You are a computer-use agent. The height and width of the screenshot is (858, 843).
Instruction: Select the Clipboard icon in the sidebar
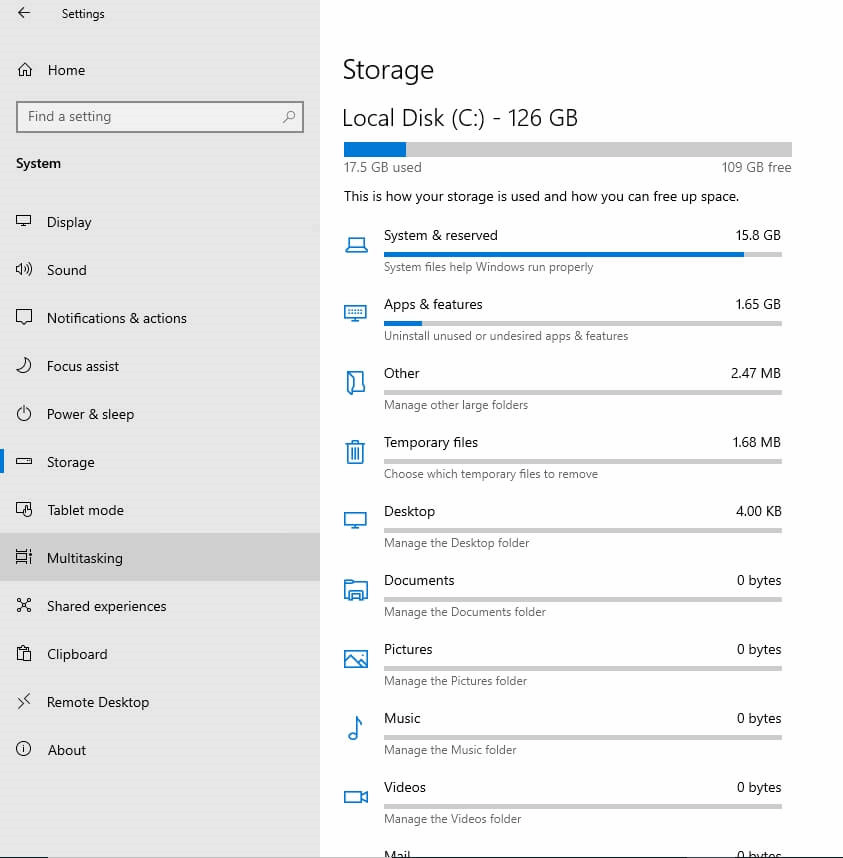(x=22, y=654)
